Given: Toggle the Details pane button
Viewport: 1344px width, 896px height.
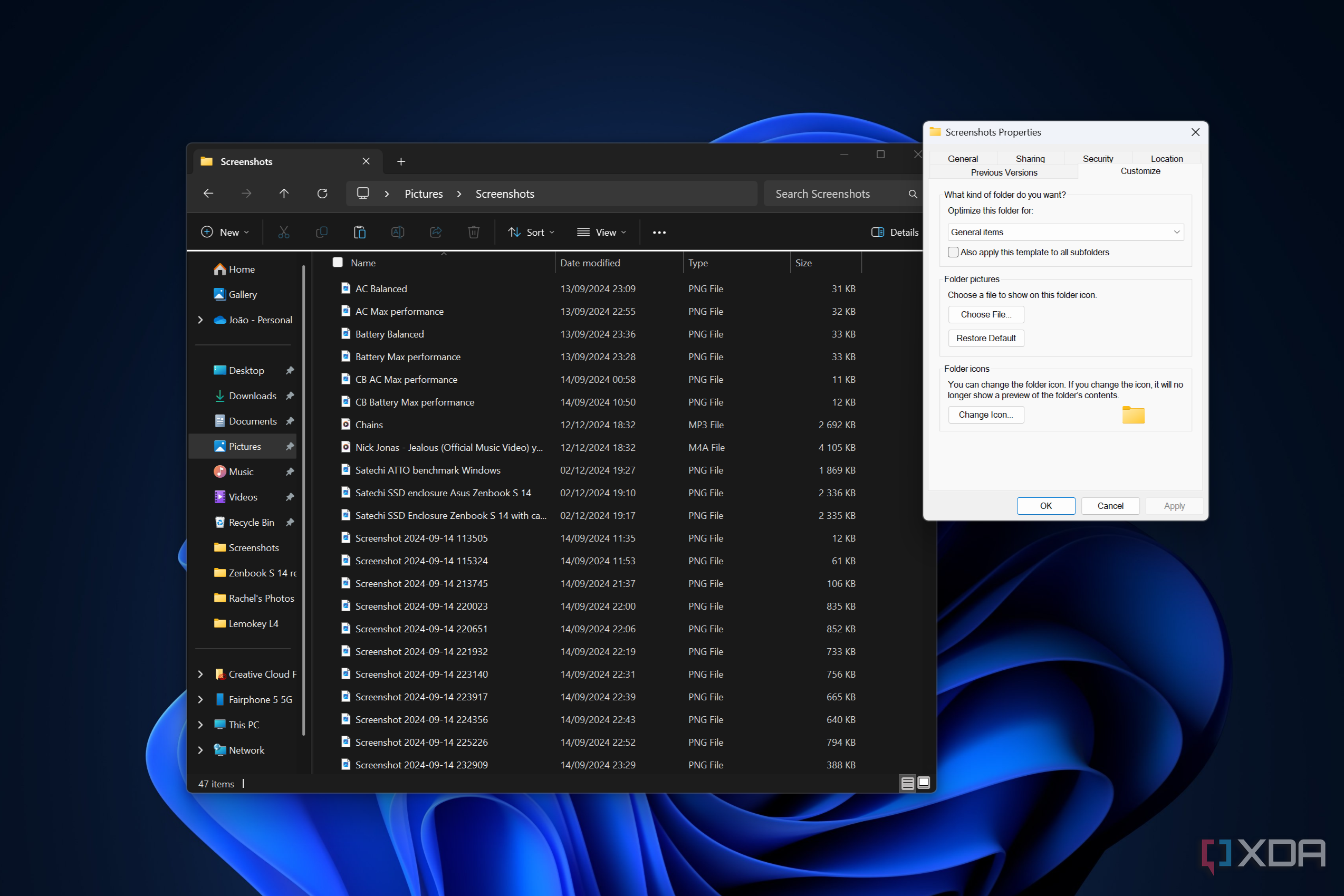Looking at the screenshot, I should [894, 232].
